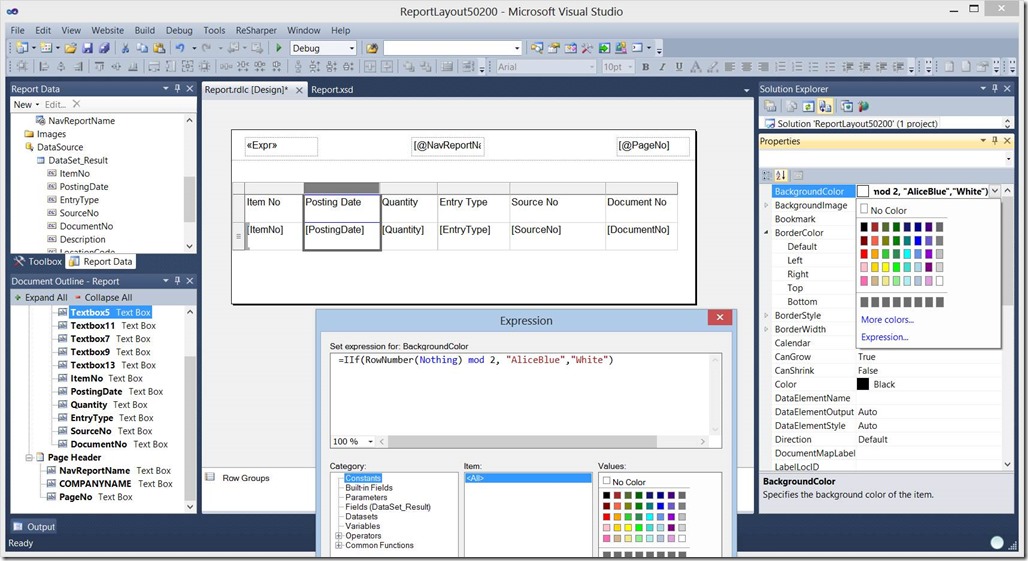Toggle Italic formatting button
Viewport: 1028px width, 561px height.
[662, 67]
